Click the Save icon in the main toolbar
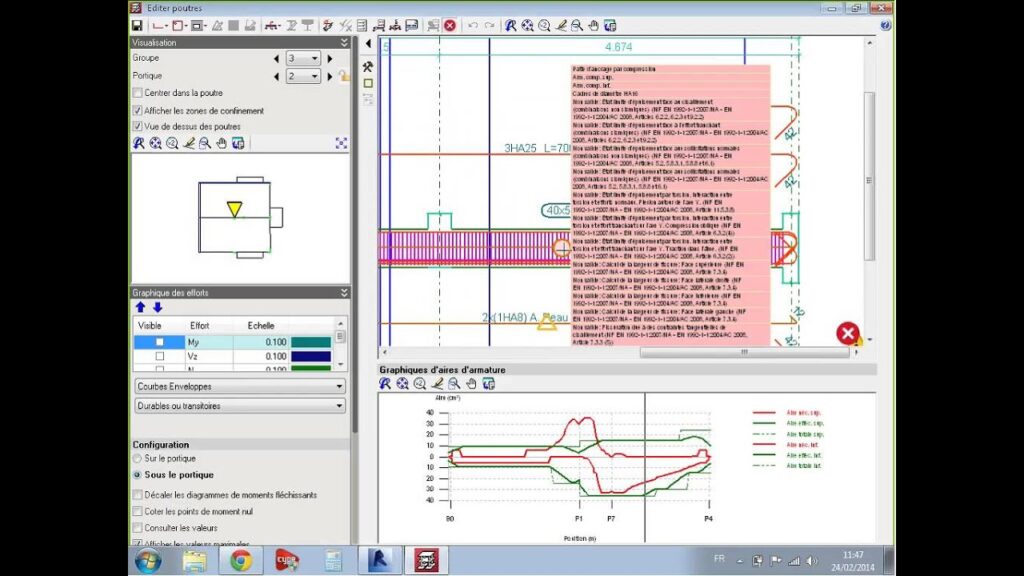Viewport: 1024px width, 576px height. [136, 25]
